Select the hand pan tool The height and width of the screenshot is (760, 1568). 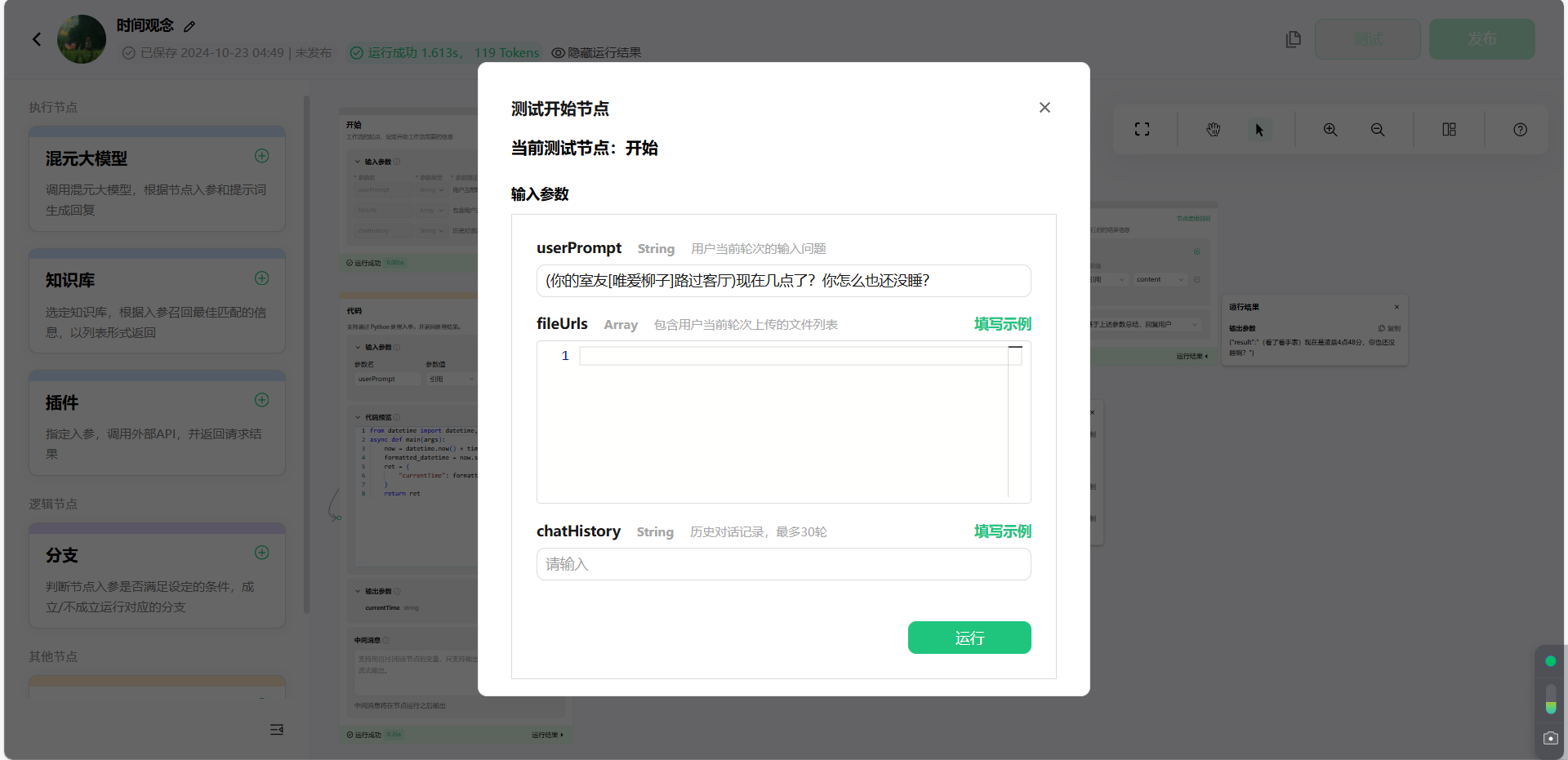point(1214,130)
